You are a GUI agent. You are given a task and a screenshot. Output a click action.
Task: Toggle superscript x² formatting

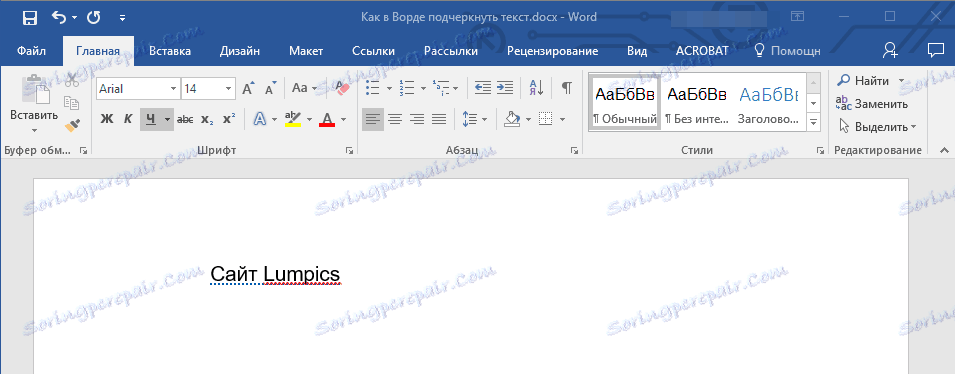(x=229, y=119)
